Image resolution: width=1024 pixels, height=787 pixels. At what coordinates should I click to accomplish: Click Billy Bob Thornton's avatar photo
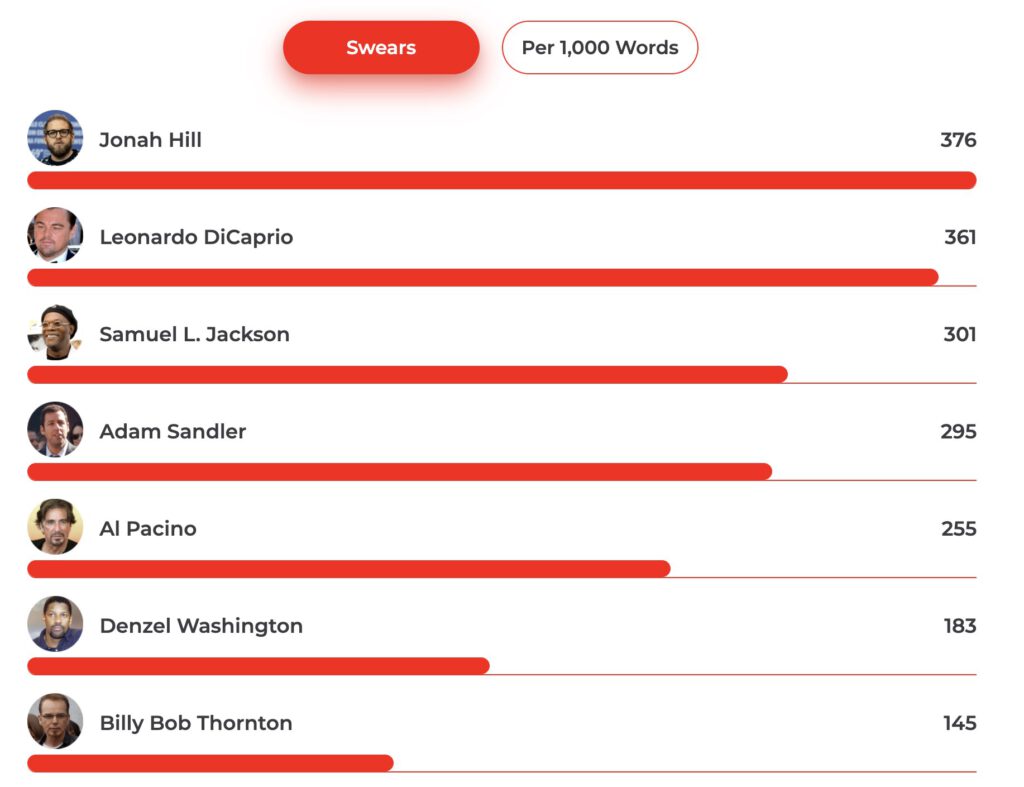click(x=55, y=721)
